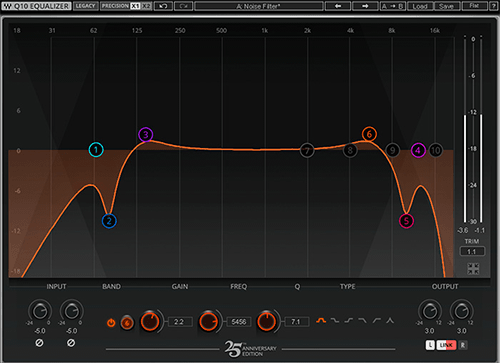Click the redo arrow icon
The height and width of the screenshot is (363, 500).
pos(183,6)
